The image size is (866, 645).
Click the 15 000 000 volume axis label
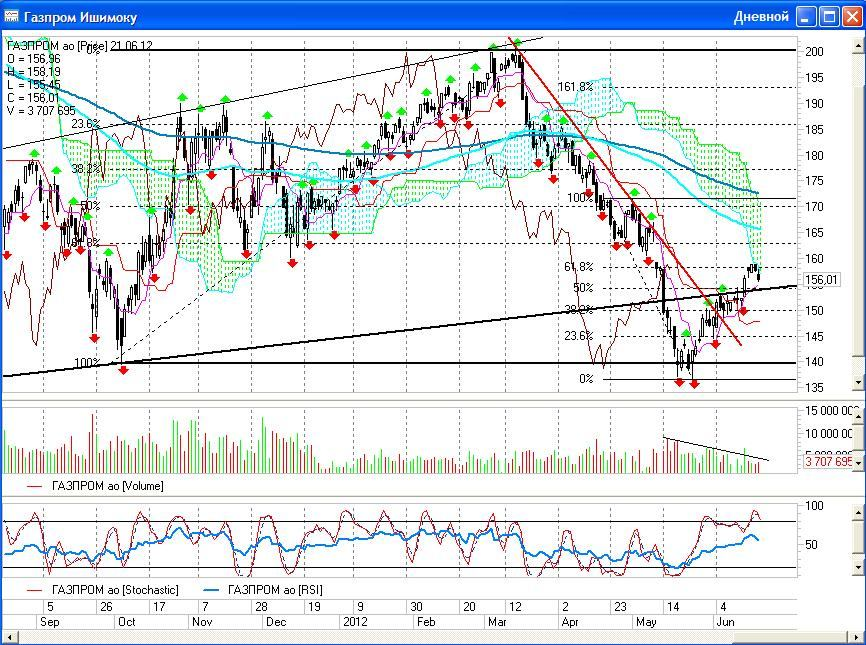(x=828, y=410)
